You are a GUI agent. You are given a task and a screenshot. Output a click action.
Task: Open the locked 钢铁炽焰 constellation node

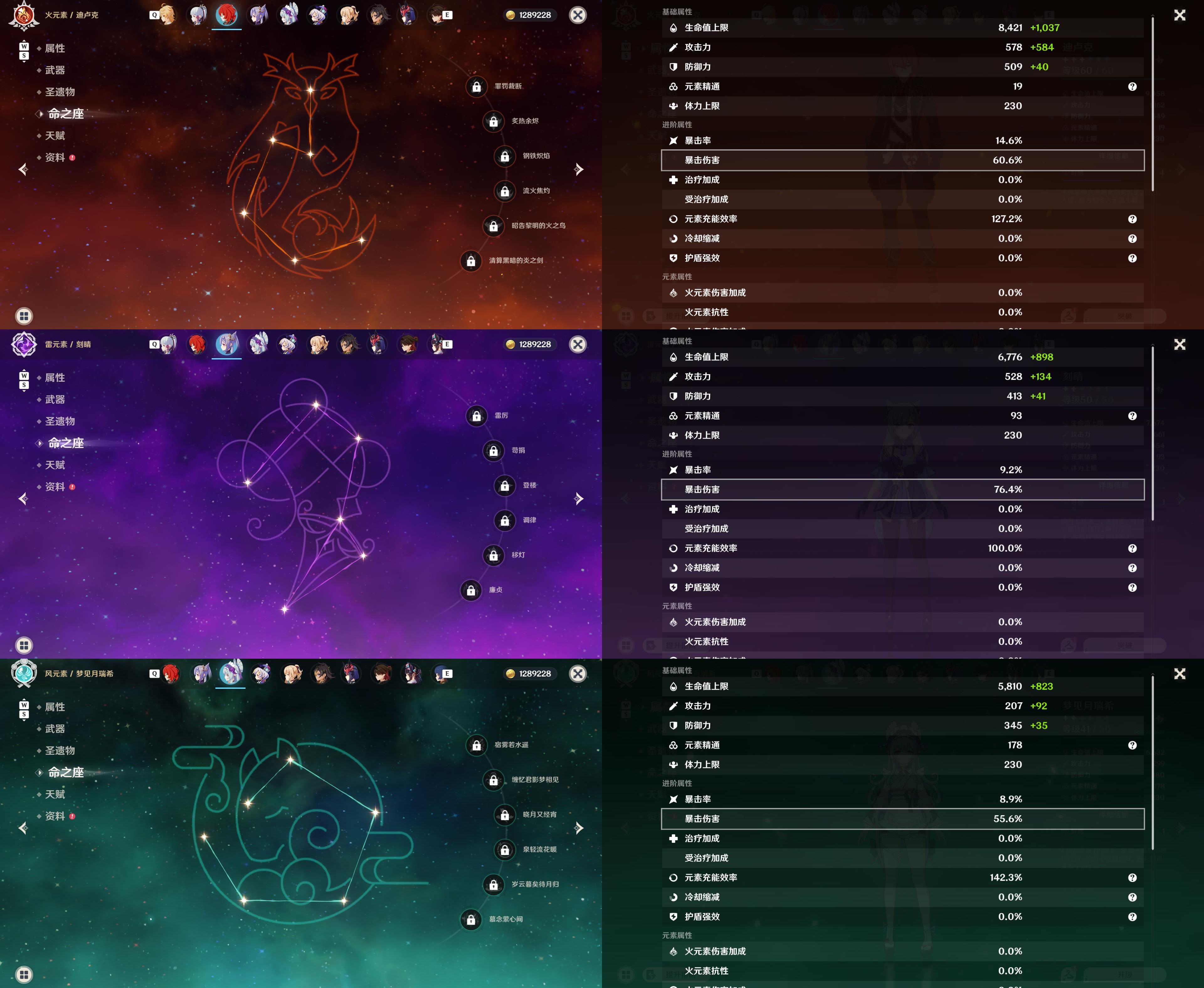505,156
